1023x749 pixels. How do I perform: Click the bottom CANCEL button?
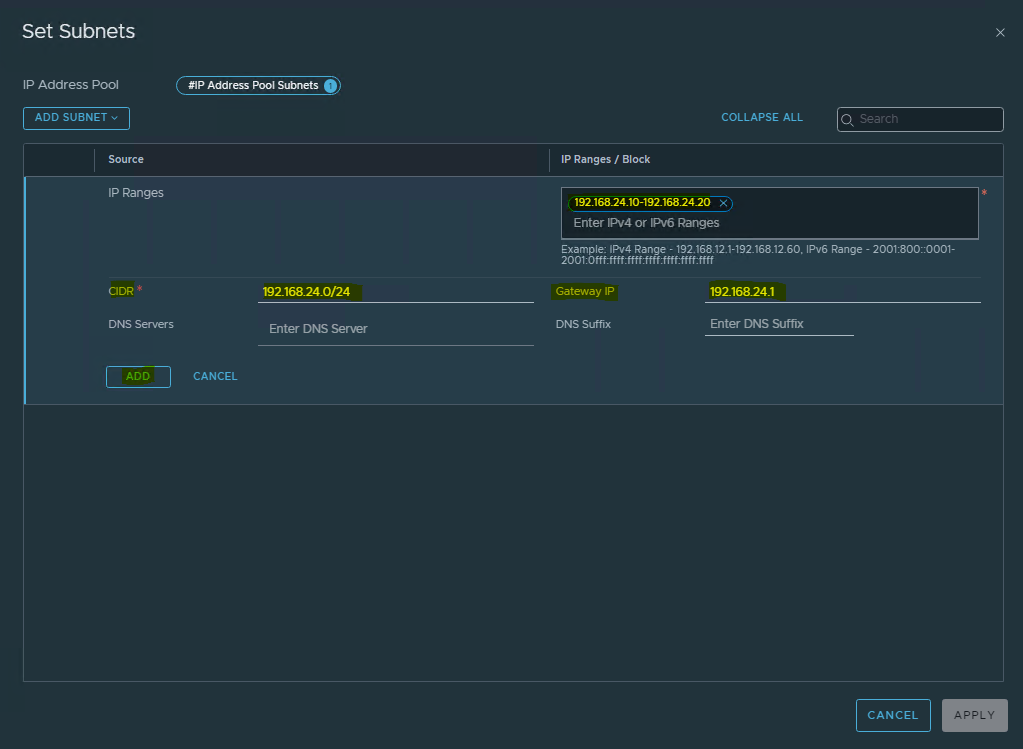892,715
